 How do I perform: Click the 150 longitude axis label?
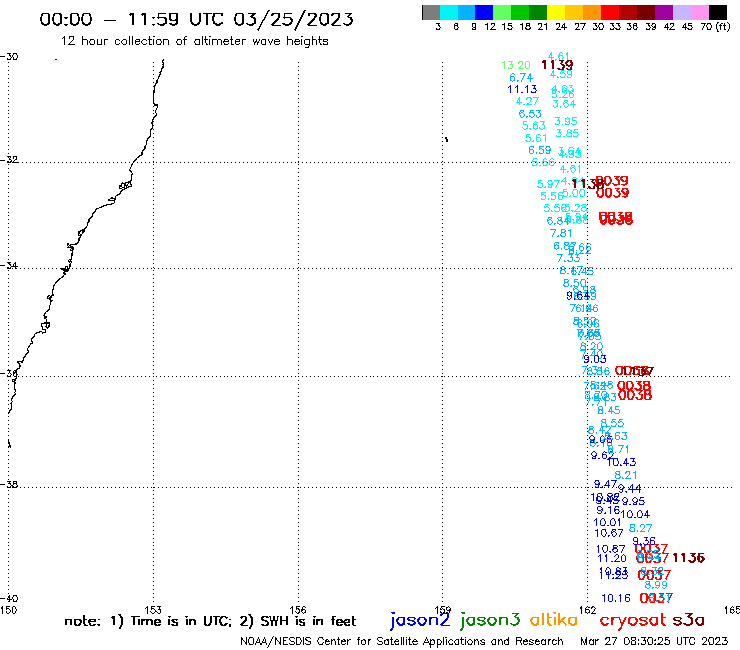click(x=8, y=610)
